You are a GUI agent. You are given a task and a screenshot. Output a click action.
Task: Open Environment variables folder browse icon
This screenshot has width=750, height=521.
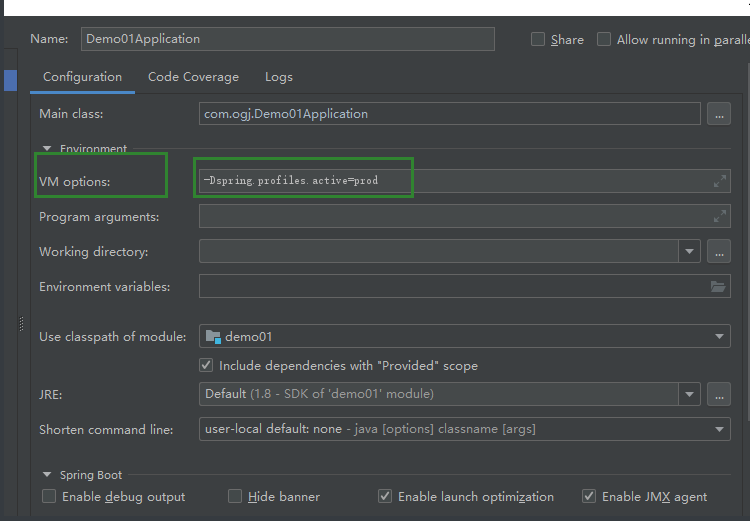[x=717, y=287]
